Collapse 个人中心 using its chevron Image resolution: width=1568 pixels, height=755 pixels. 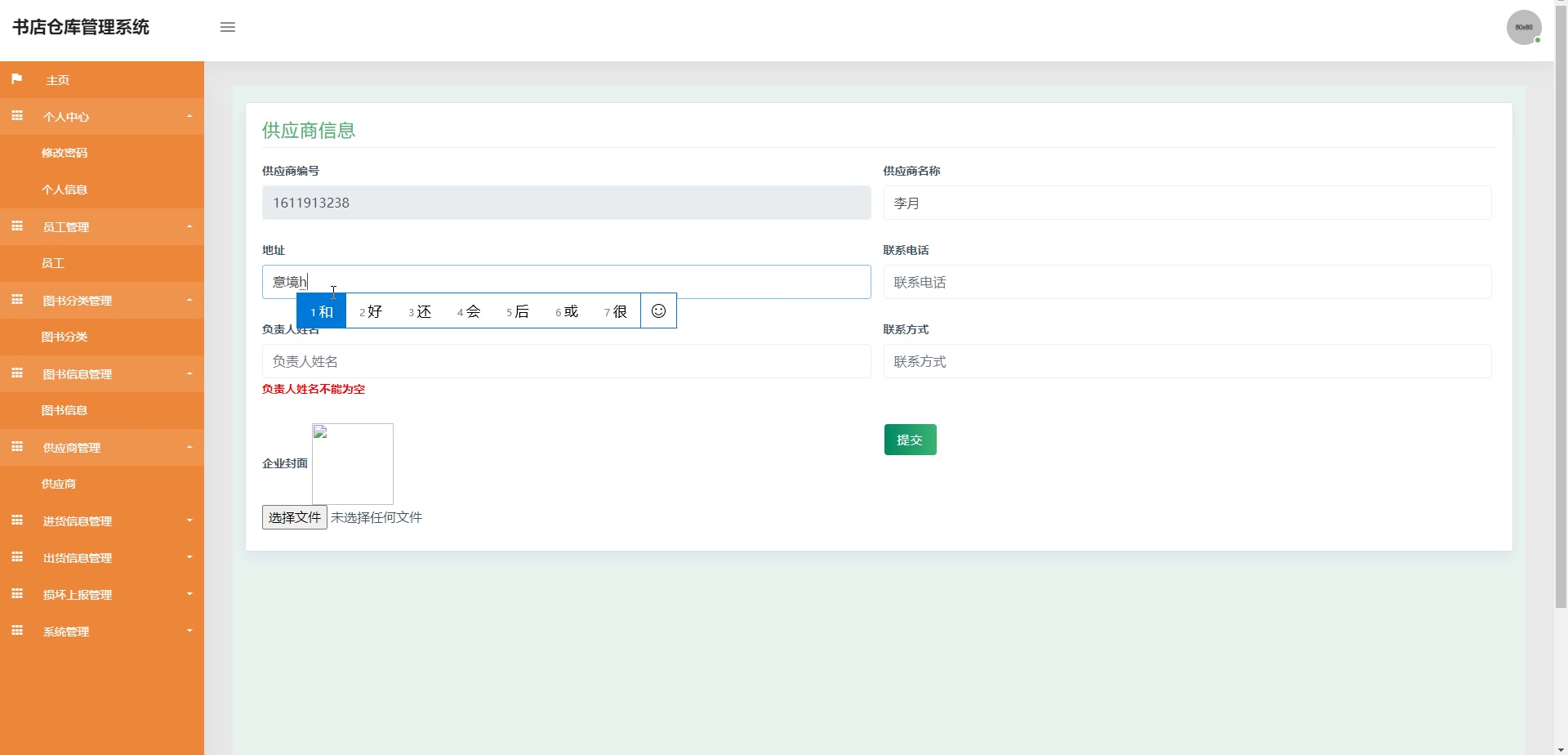(x=191, y=115)
